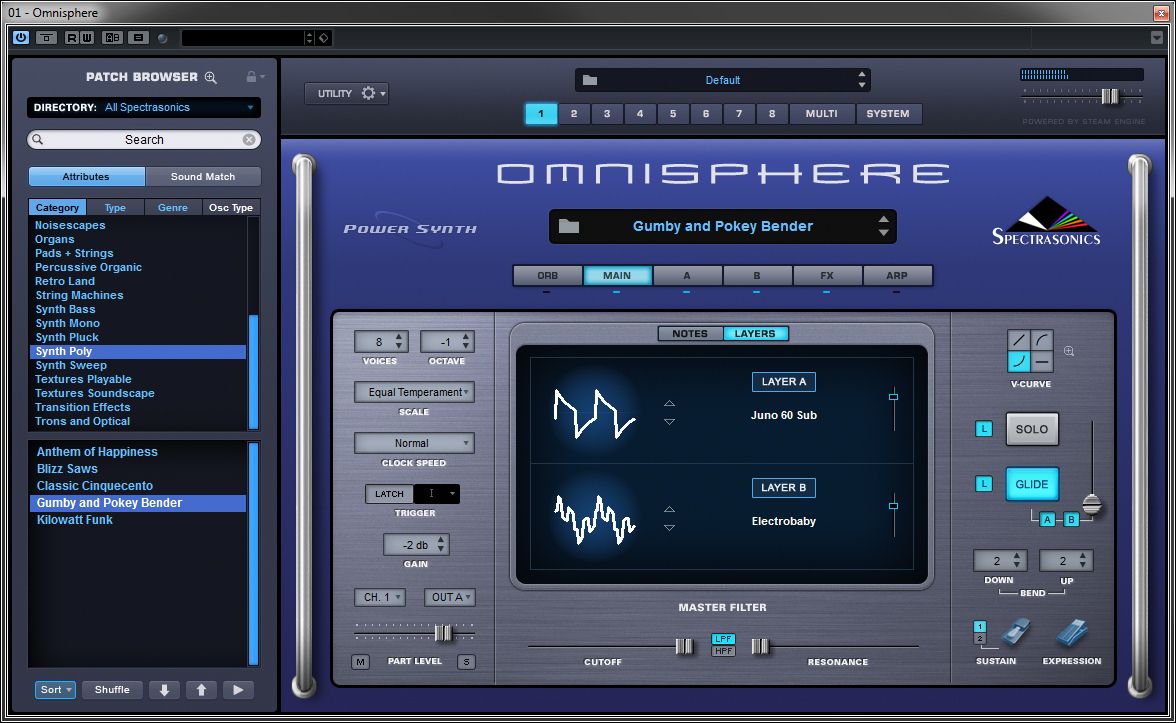The height and width of the screenshot is (723, 1176).
Task: Zoom the Patch Browser with magnifier icon
Action: click(211, 77)
